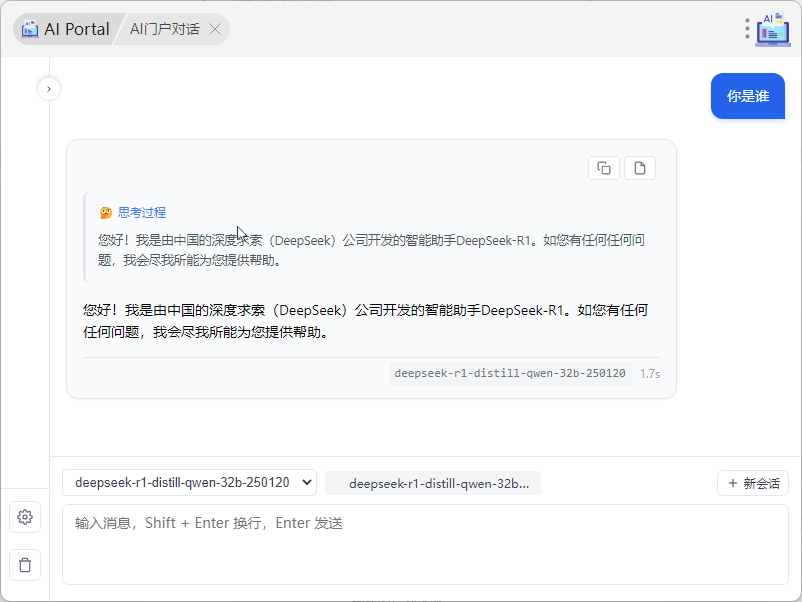Screen dimensions: 802x602
Task: Open the deepseek-r1-distill-qwen-32b-250120 model dropdown
Action: click(x=189, y=483)
